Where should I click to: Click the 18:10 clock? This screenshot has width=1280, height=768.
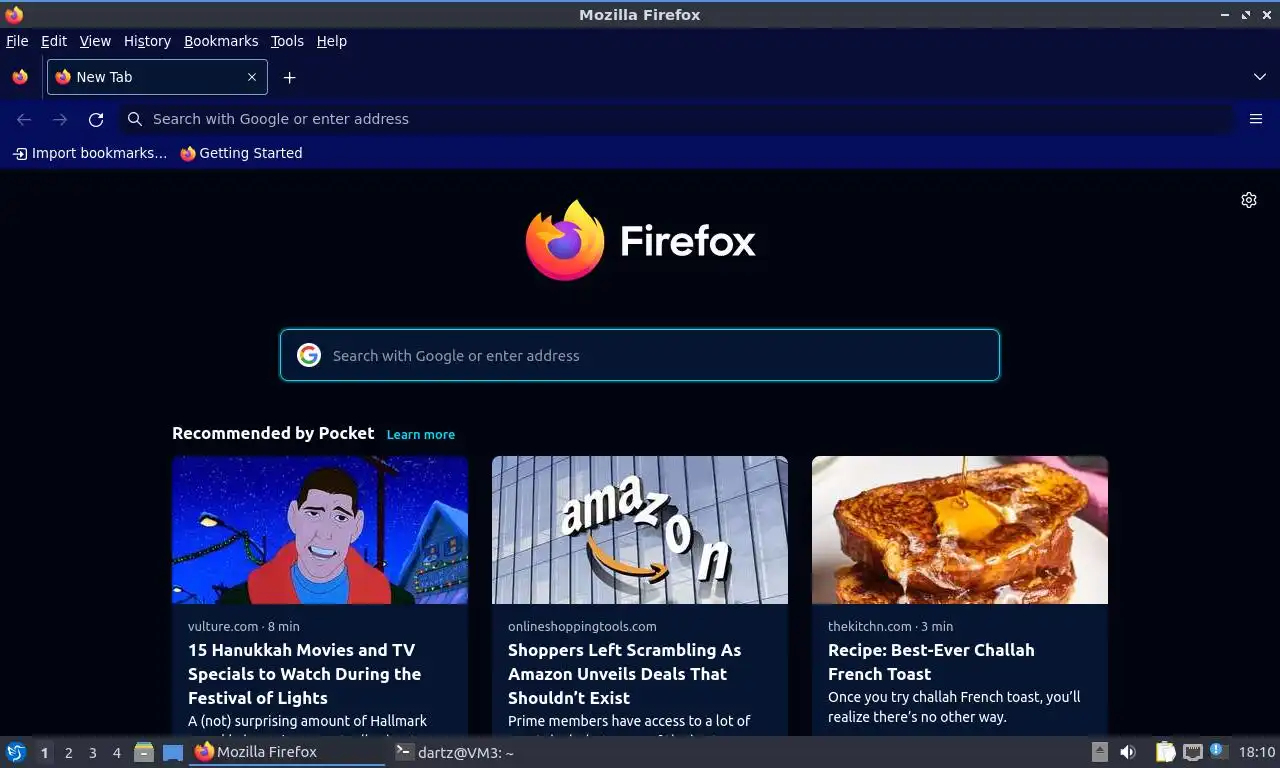pos(1257,752)
